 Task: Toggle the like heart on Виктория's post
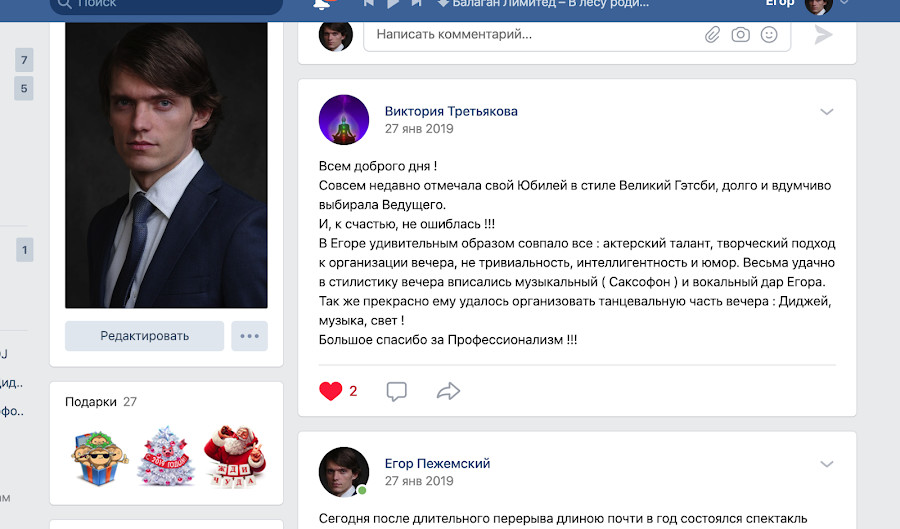(331, 391)
